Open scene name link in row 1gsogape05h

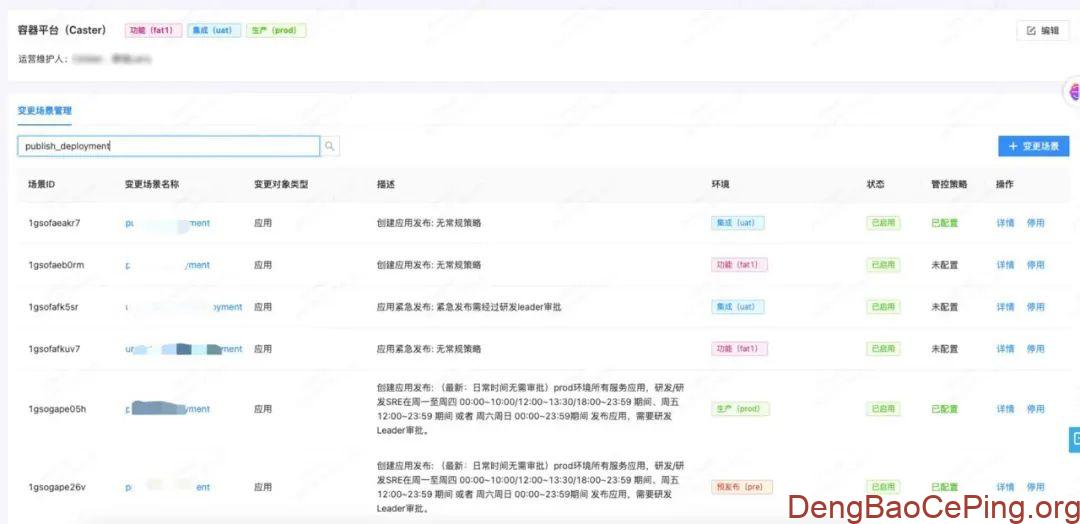[x=167, y=409]
